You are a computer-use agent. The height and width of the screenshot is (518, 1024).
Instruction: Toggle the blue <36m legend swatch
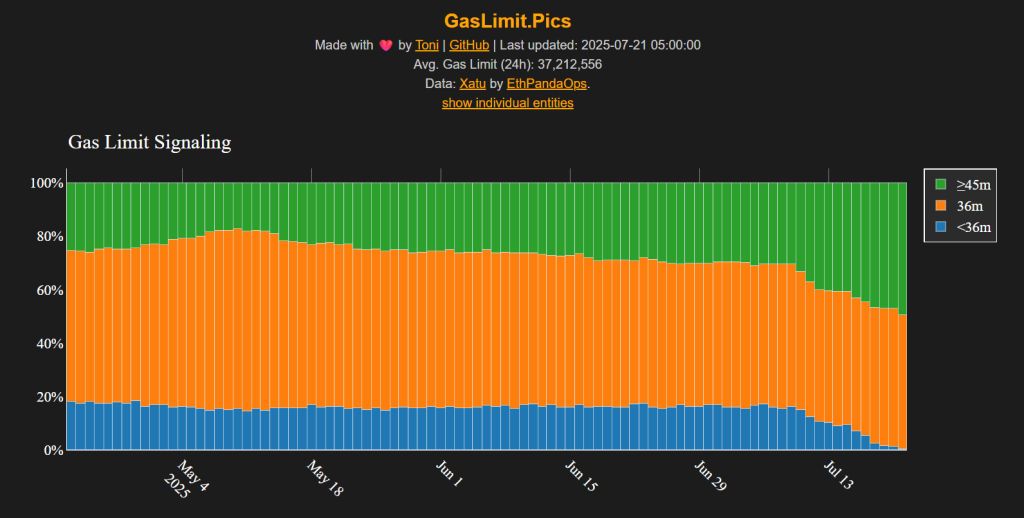point(941,228)
